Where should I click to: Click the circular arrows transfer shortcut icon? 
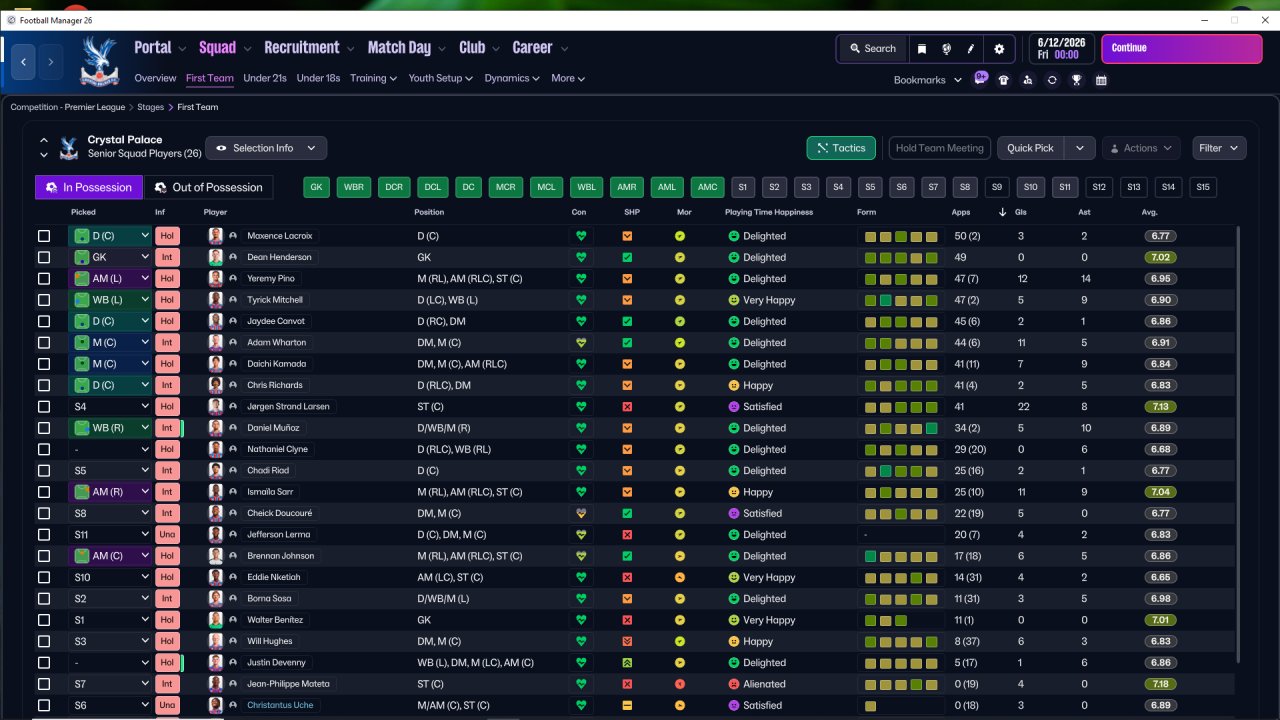click(1052, 80)
